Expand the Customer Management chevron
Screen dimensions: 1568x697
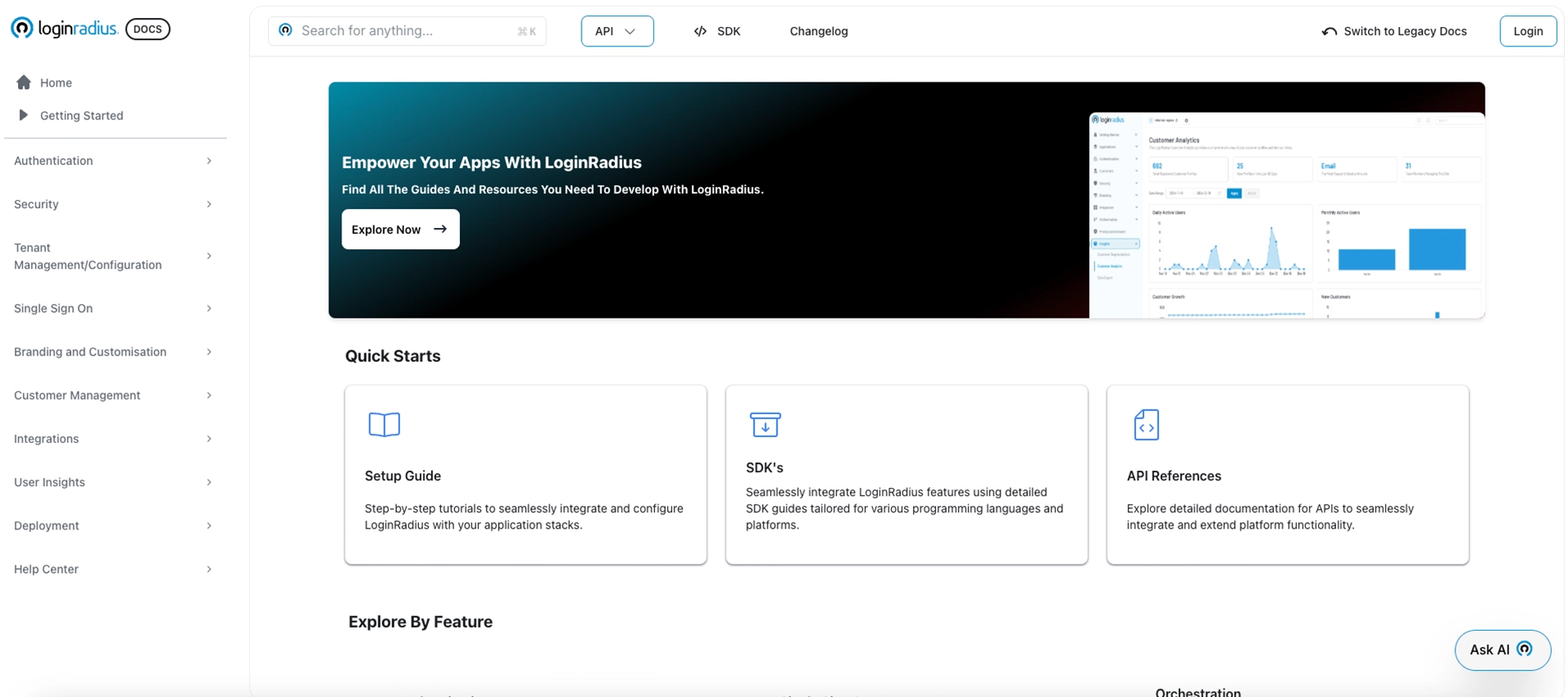pyautogui.click(x=209, y=395)
